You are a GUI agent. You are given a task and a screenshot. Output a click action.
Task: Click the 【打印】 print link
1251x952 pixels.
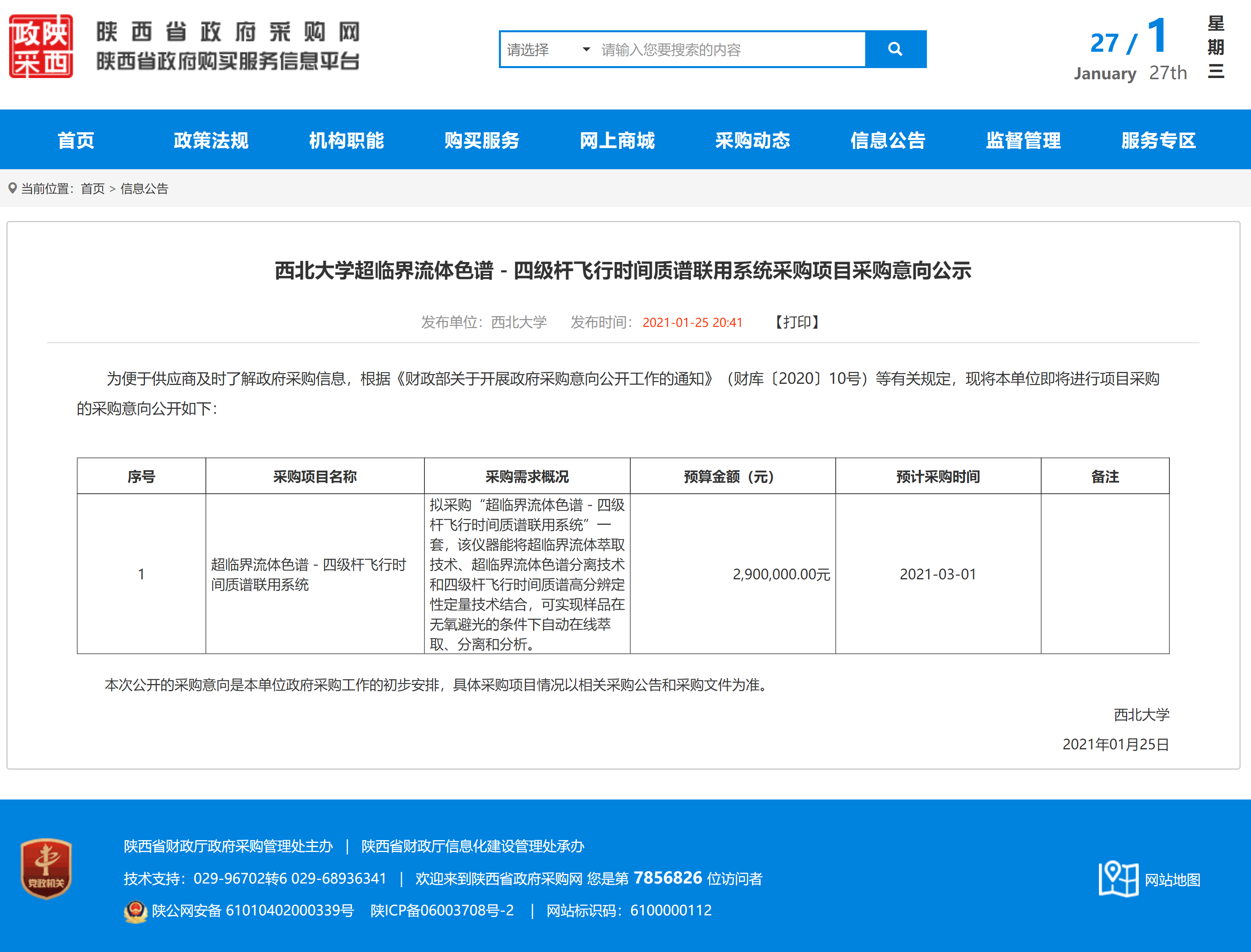pyautogui.click(x=797, y=323)
